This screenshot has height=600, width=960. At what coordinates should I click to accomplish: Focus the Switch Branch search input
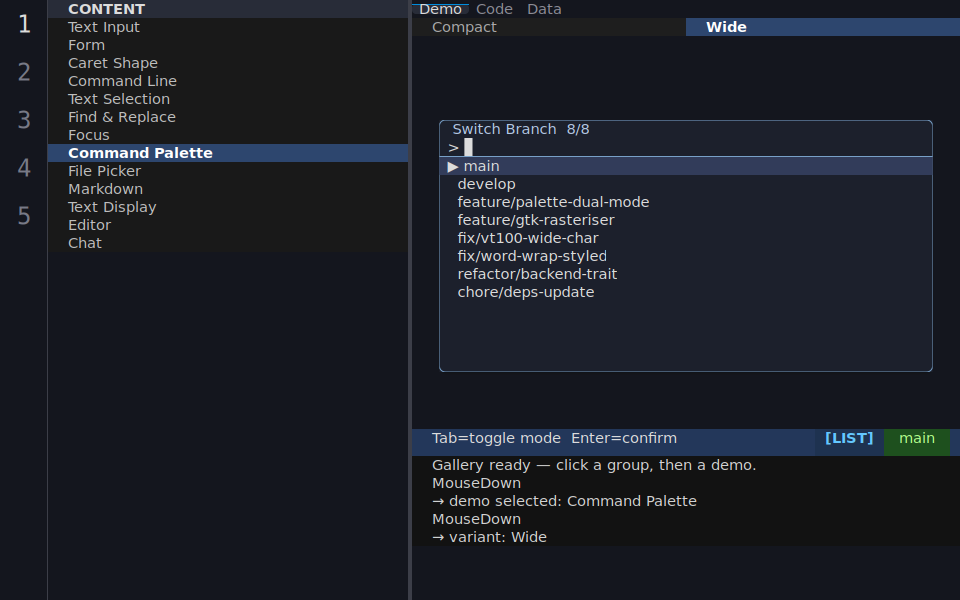coord(686,148)
